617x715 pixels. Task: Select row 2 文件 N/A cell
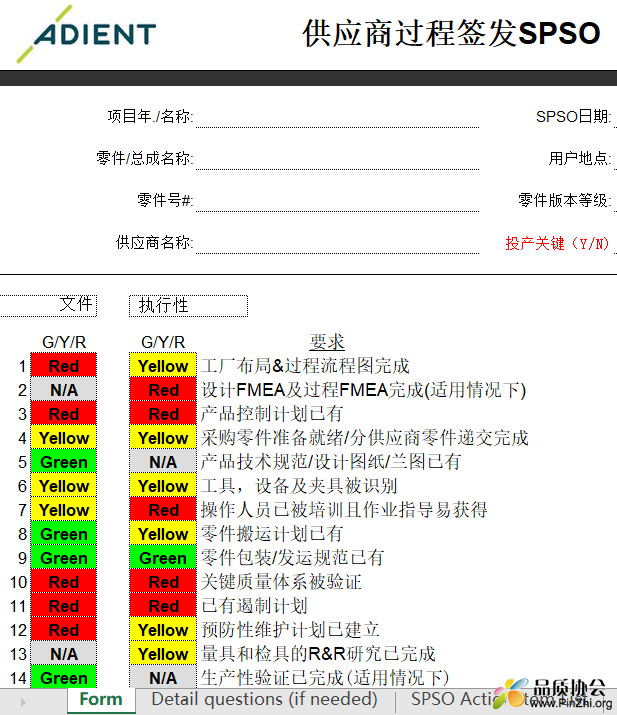tap(63, 390)
